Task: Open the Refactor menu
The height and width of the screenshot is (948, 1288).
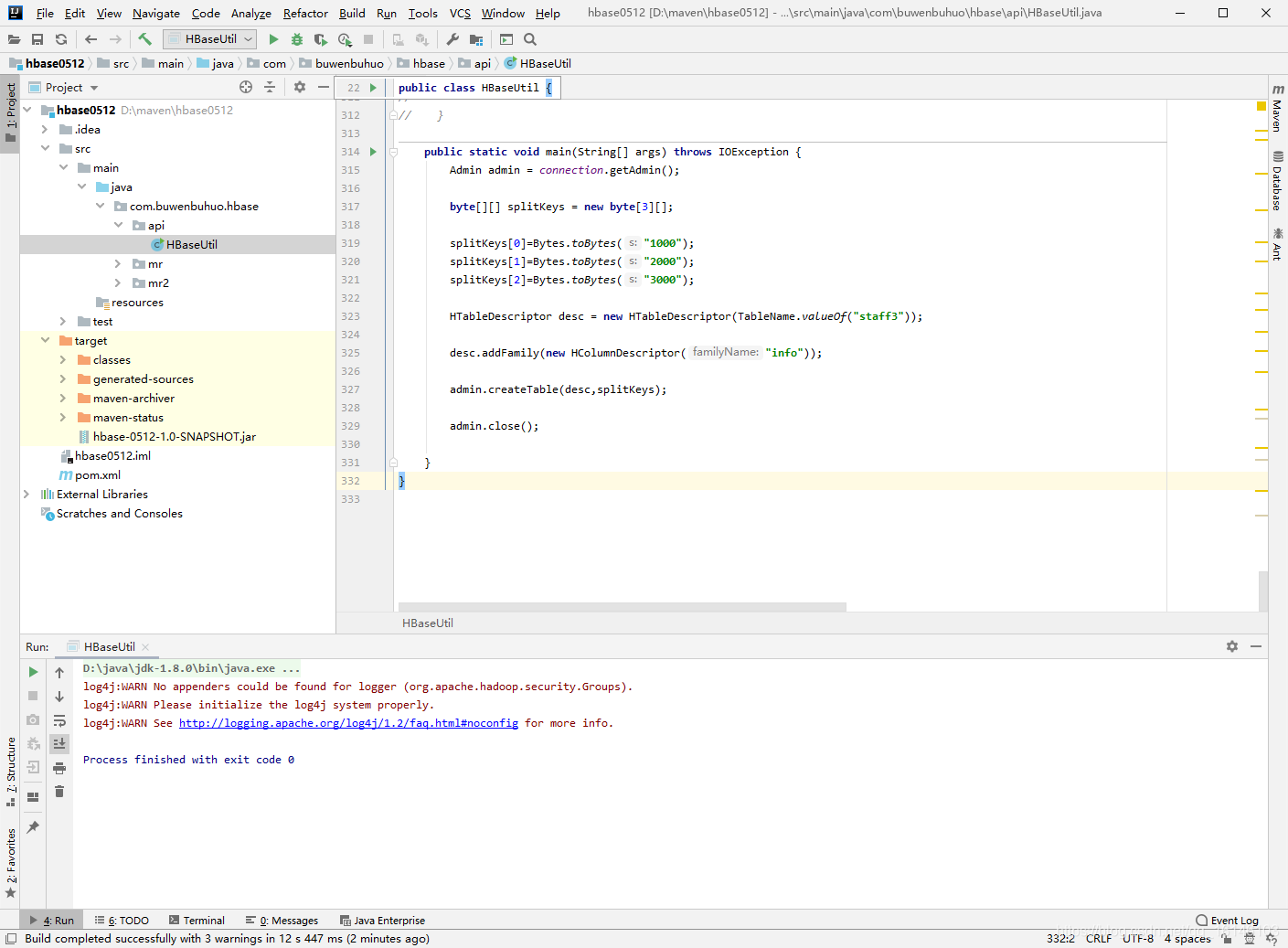Action: click(x=305, y=14)
